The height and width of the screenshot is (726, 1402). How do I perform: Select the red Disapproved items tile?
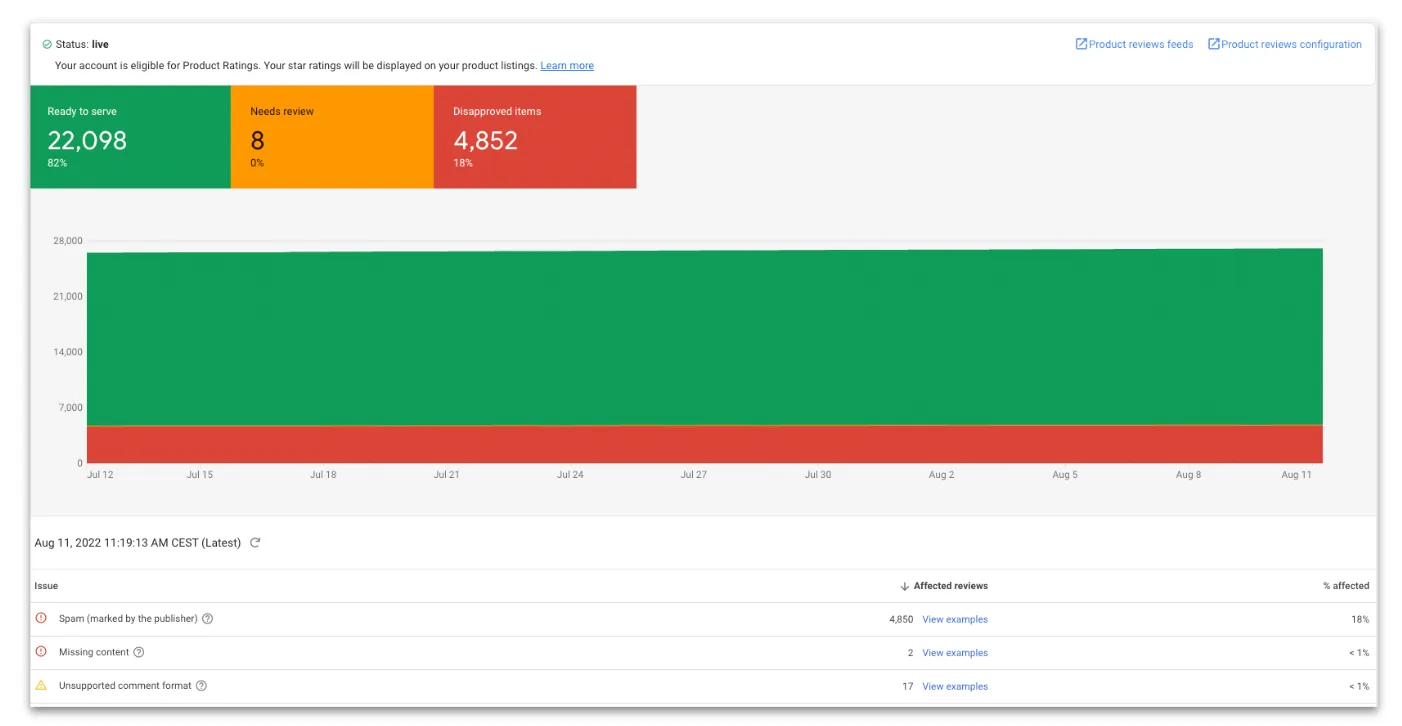535,137
